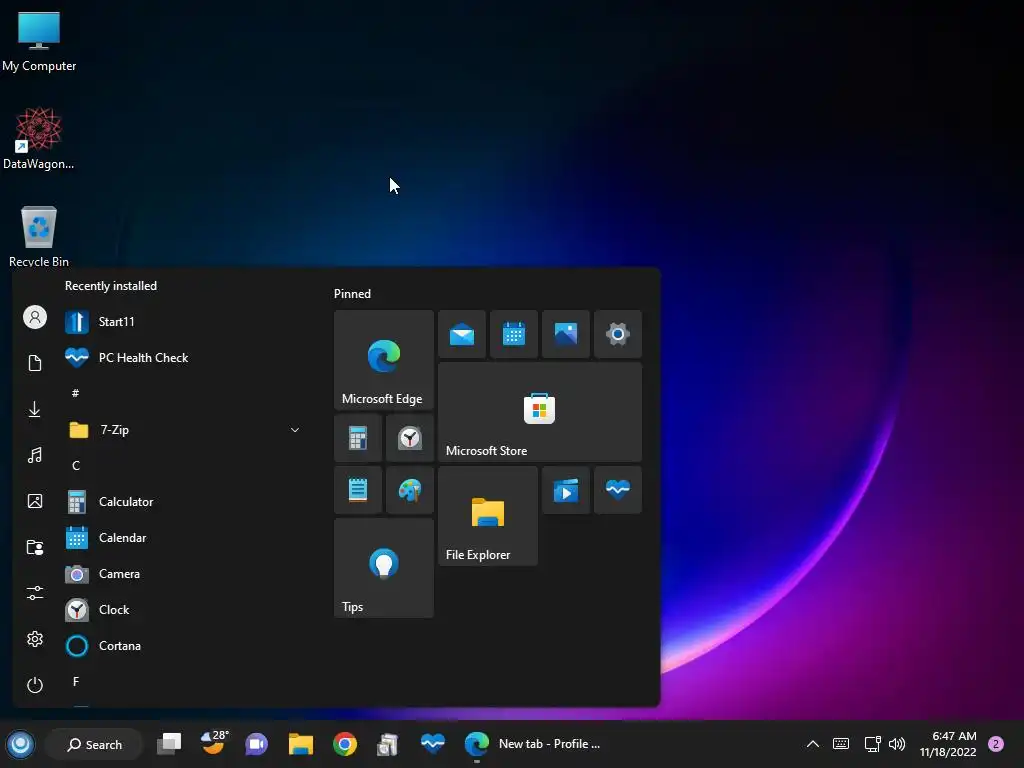The width and height of the screenshot is (1024, 768).
Task: Open Pictures from the Start sidebar
Action: 35,501
